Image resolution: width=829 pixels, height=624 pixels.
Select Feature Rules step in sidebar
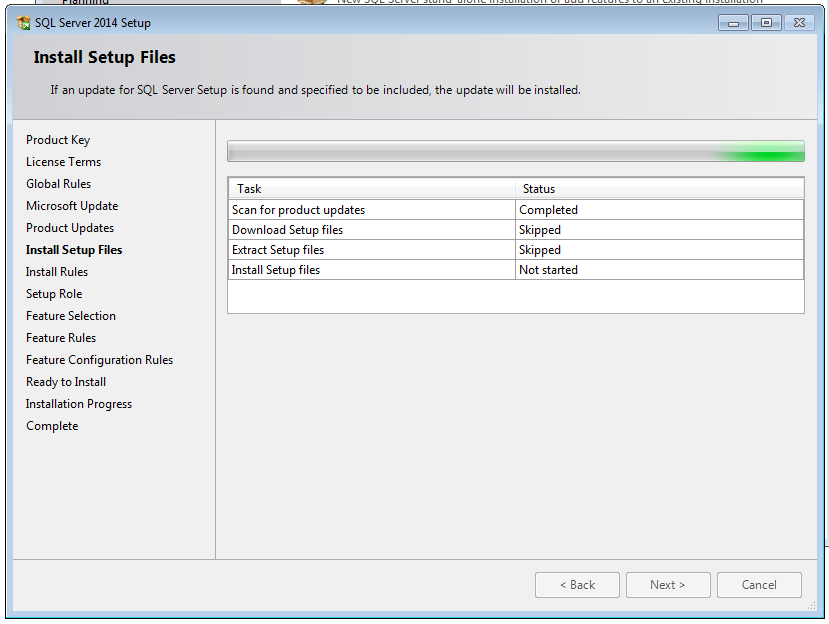point(61,338)
